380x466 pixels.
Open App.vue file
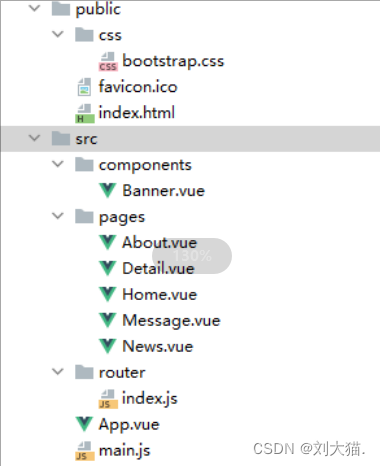pos(129,425)
